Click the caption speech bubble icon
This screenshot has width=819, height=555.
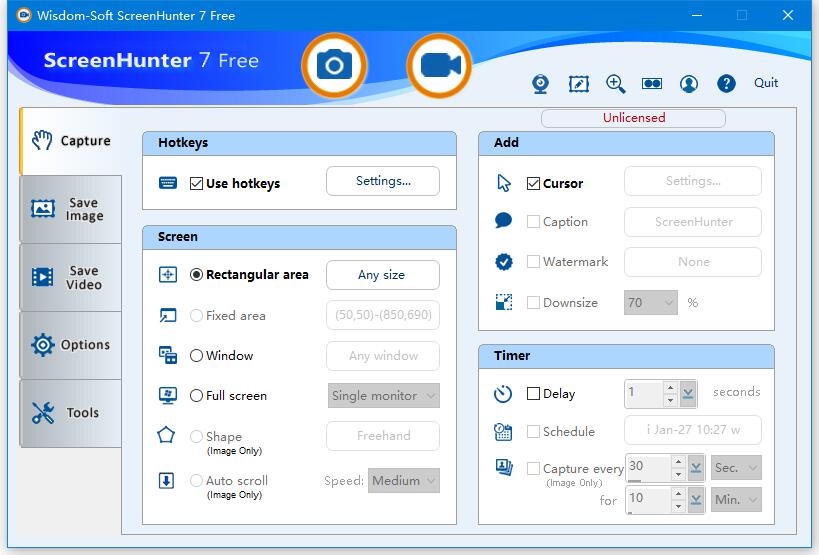(x=504, y=220)
